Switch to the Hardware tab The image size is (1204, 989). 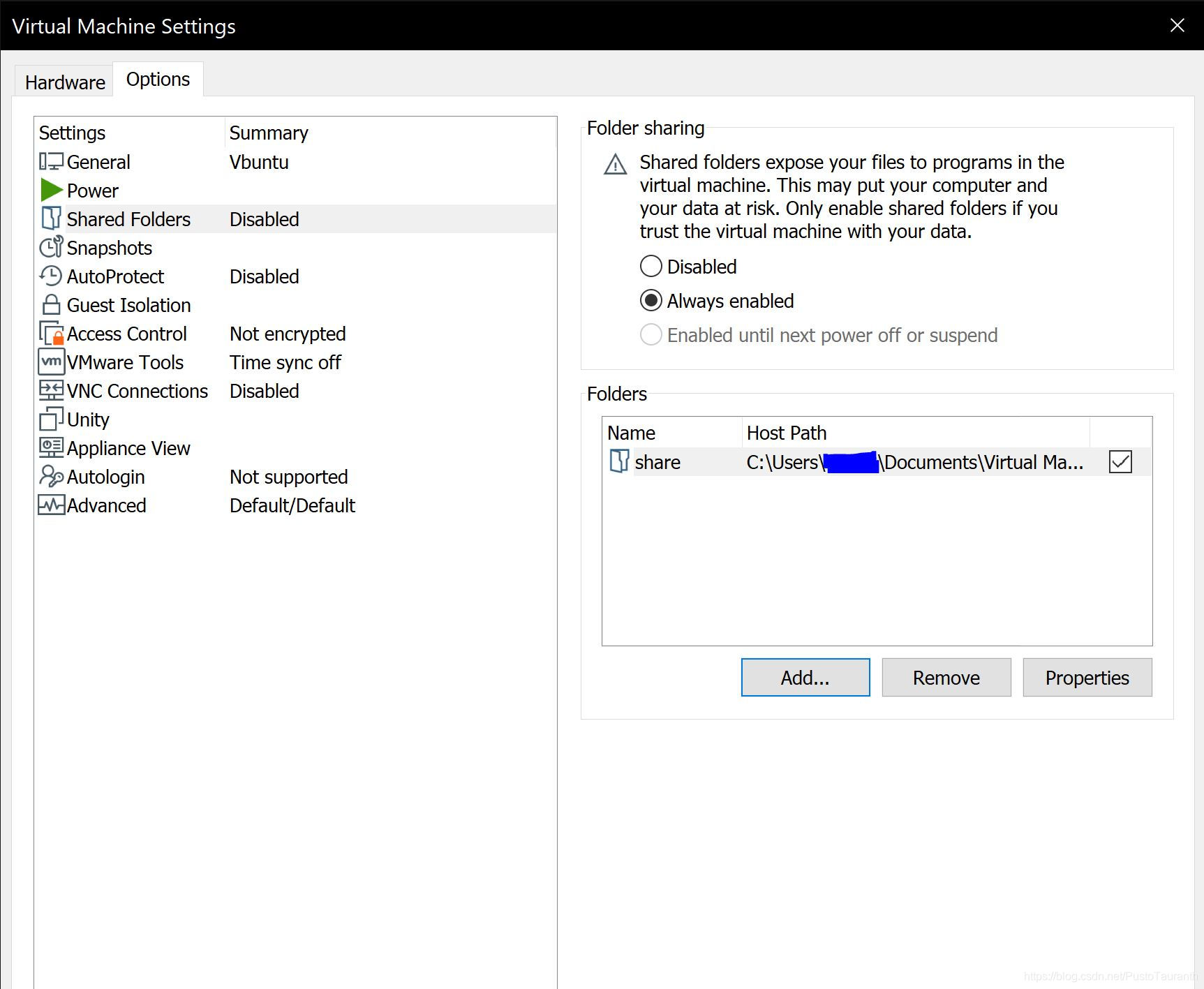click(65, 82)
